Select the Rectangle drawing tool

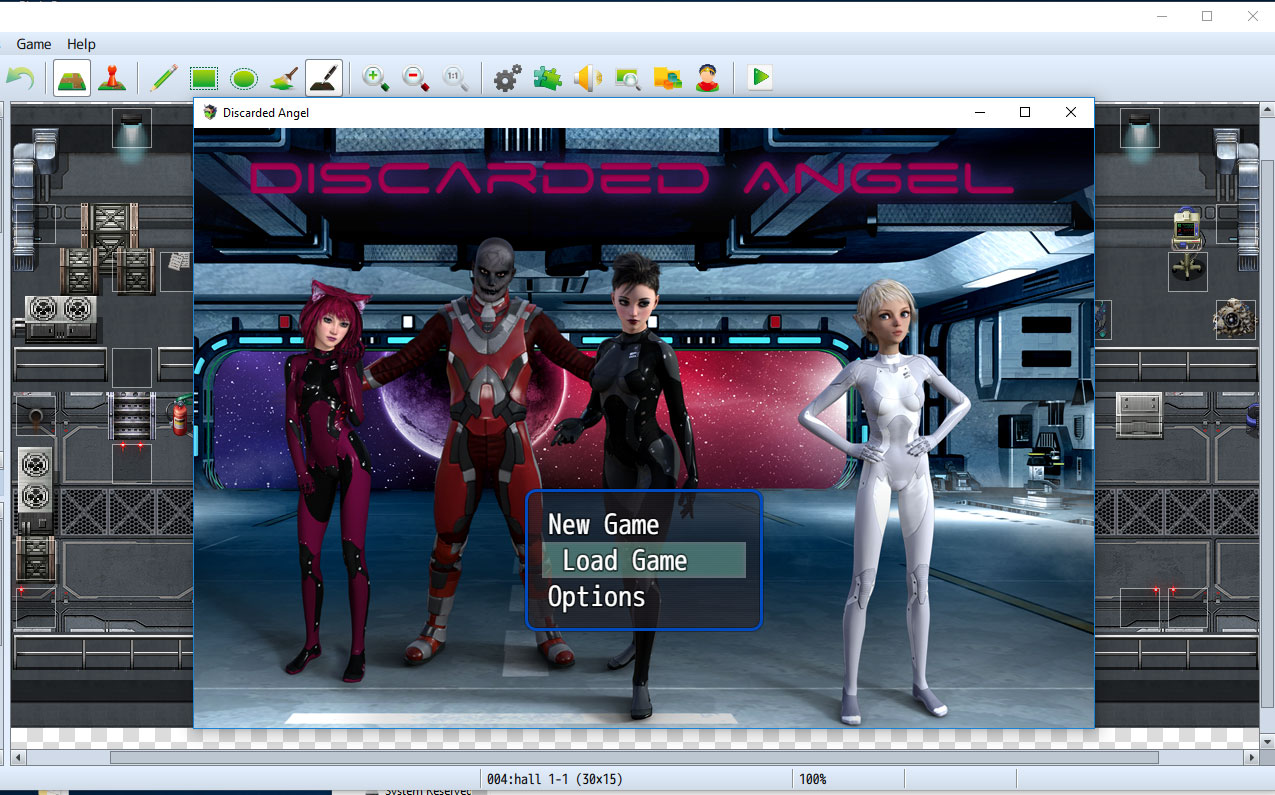pos(204,78)
